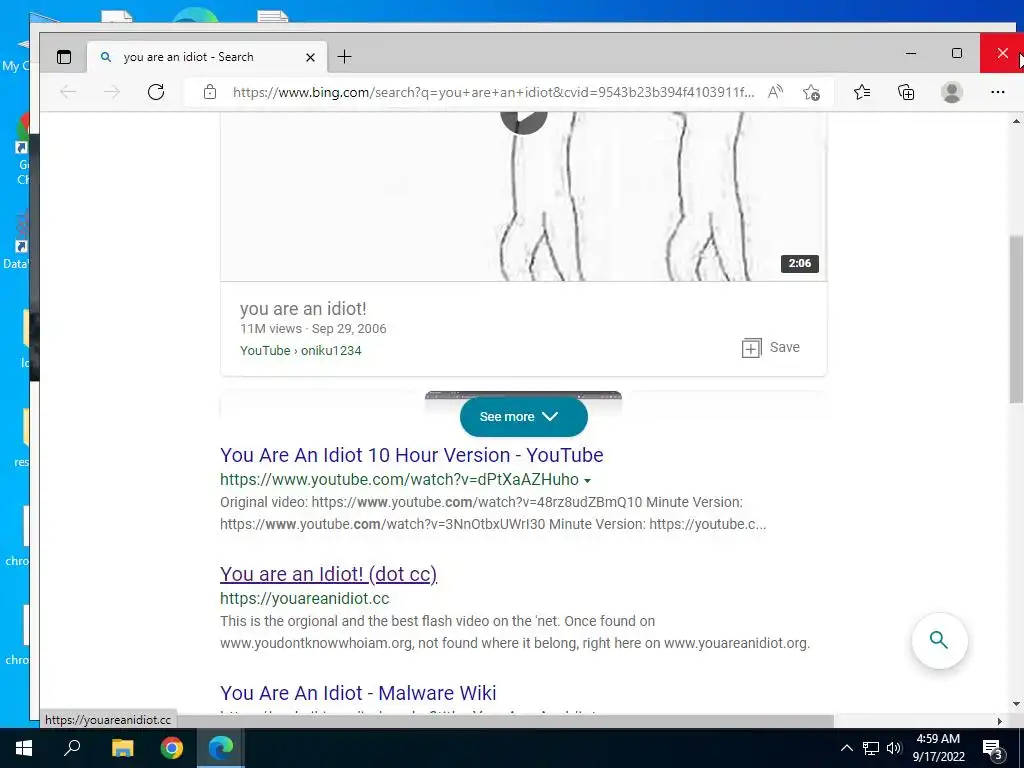Open 'You are an Idiot! (dot cc)' result
1024x768 pixels.
coord(328,573)
